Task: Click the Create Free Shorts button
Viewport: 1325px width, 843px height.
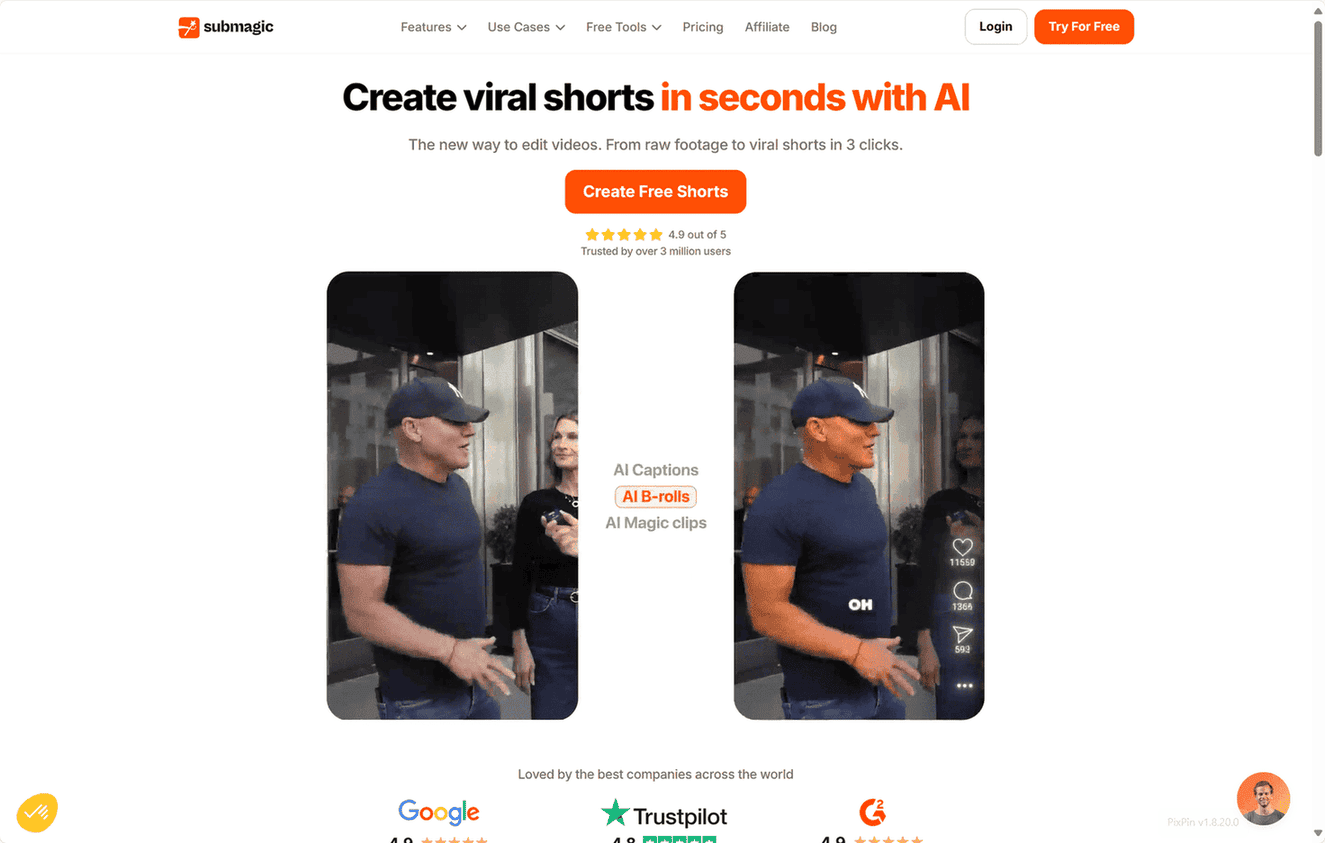Action: click(x=655, y=192)
